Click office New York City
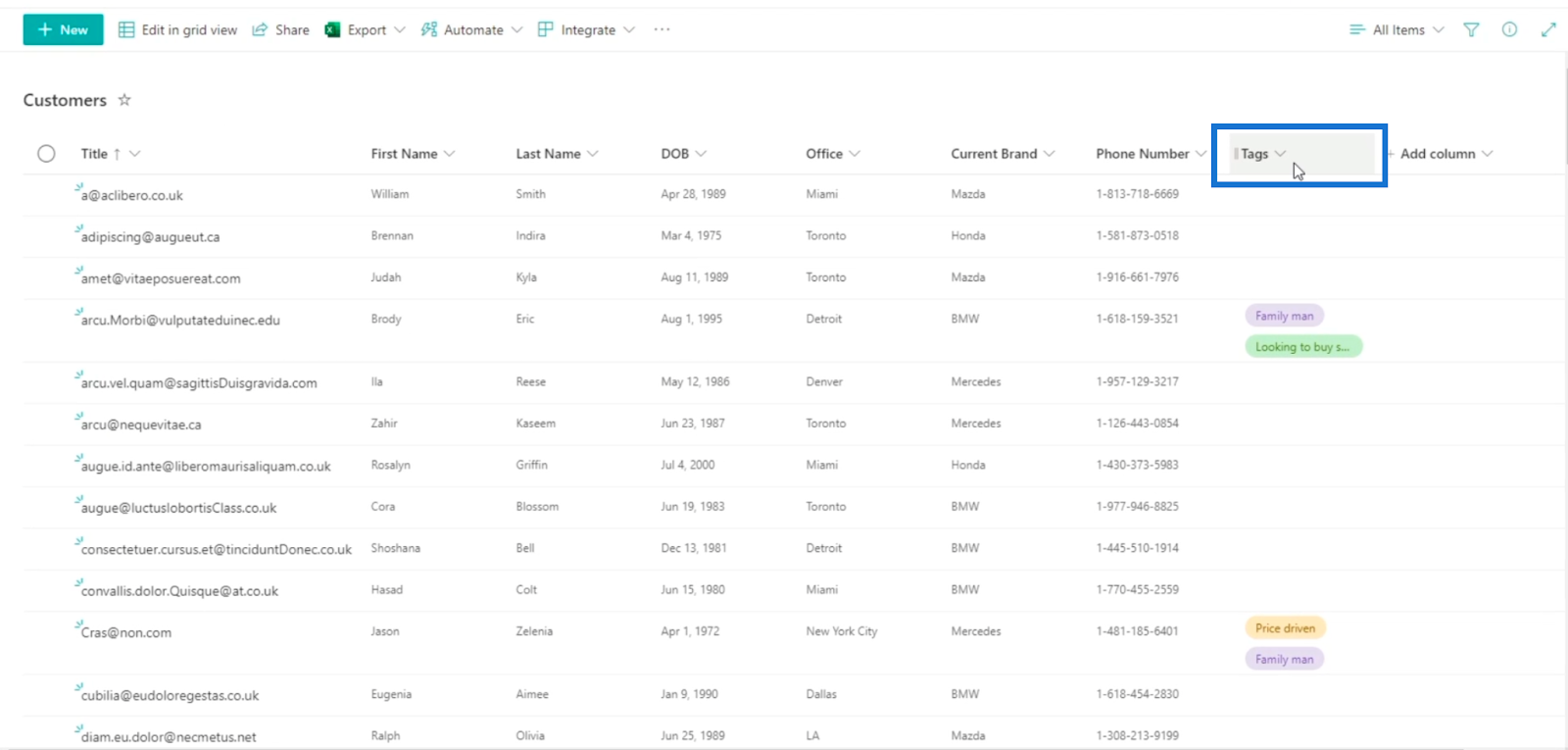Image resolution: width=1568 pixels, height=750 pixels. [x=842, y=632]
